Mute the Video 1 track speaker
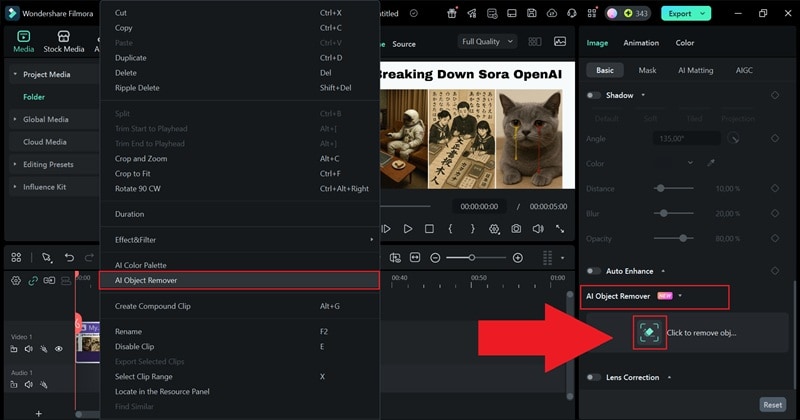The image size is (800, 420). point(29,349)
